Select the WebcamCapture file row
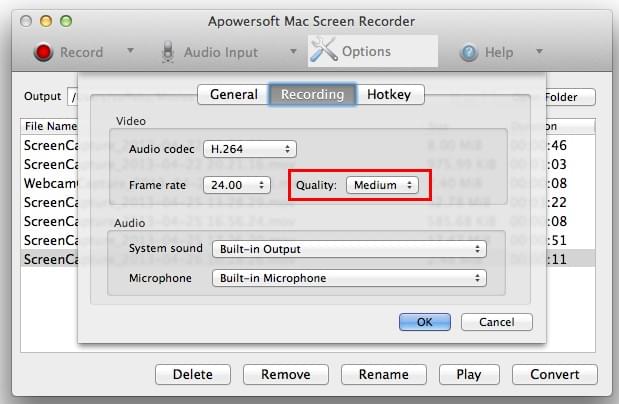Viewport: 619px width, 404px height. click(x=308, y=183)
